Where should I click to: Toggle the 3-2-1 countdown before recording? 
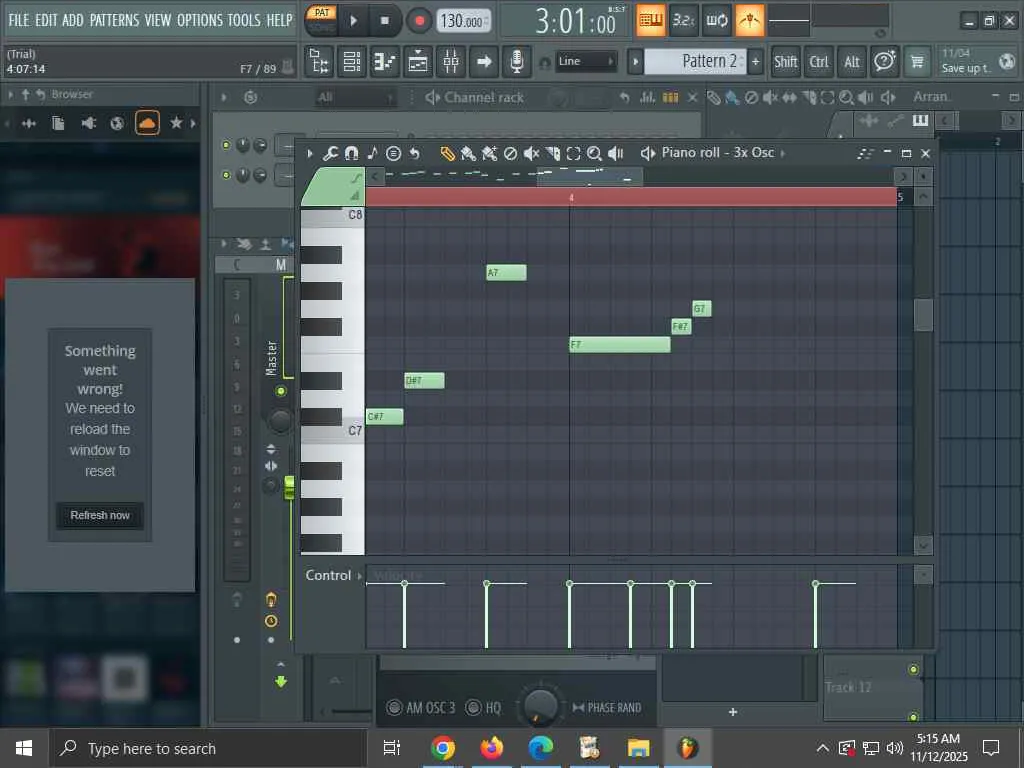pos(683,21)
